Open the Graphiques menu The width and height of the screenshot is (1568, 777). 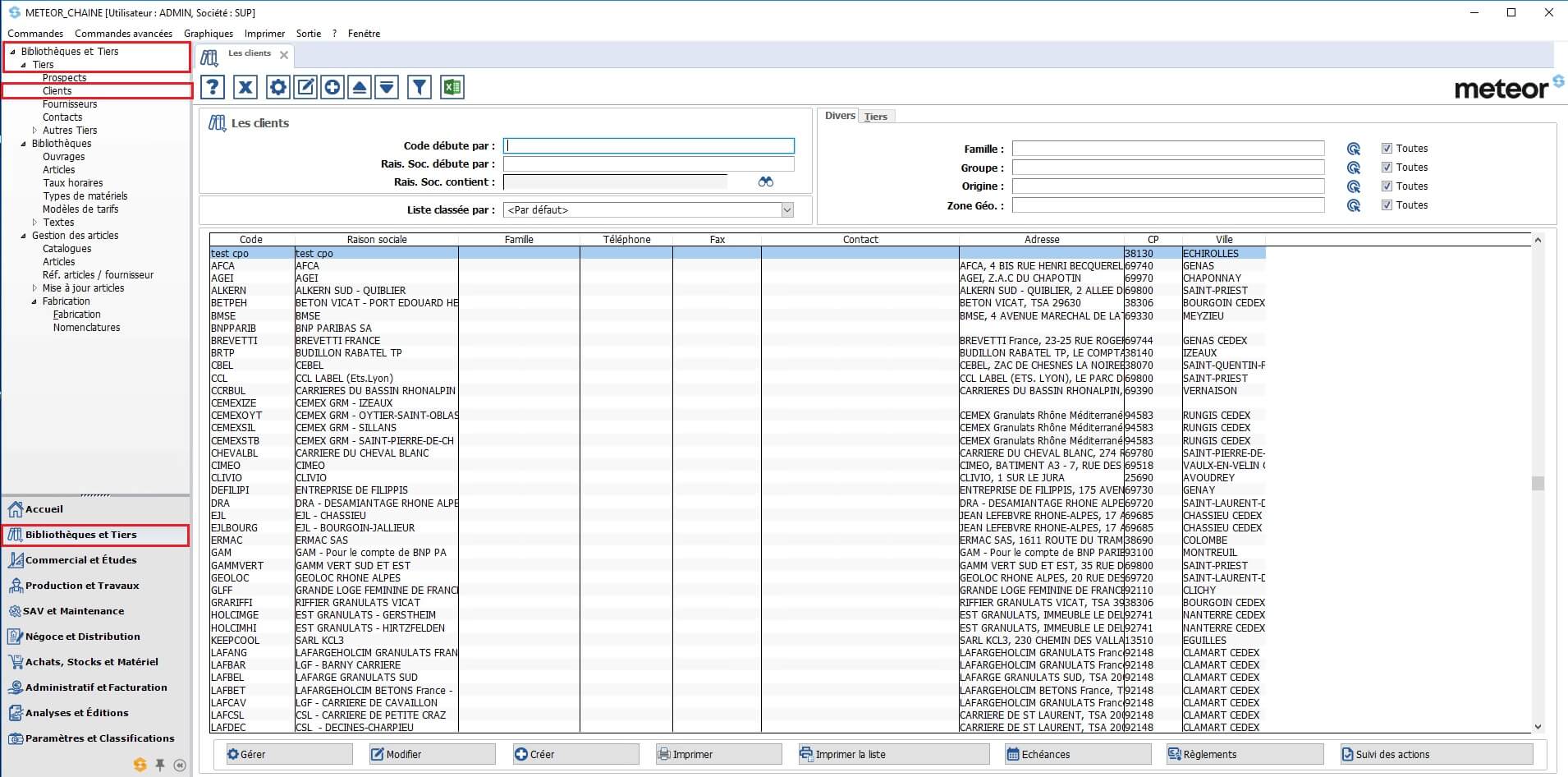coord(209,34)
